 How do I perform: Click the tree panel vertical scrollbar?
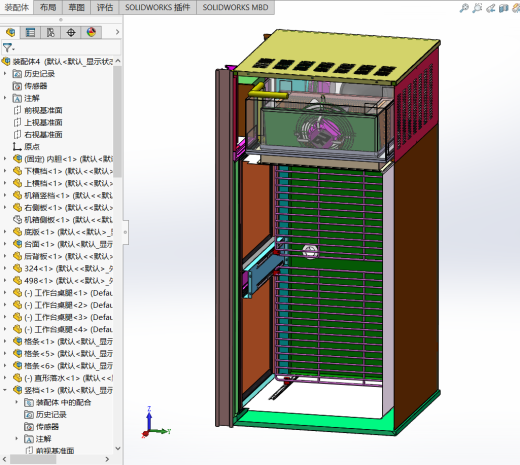(x=117, y=122)
